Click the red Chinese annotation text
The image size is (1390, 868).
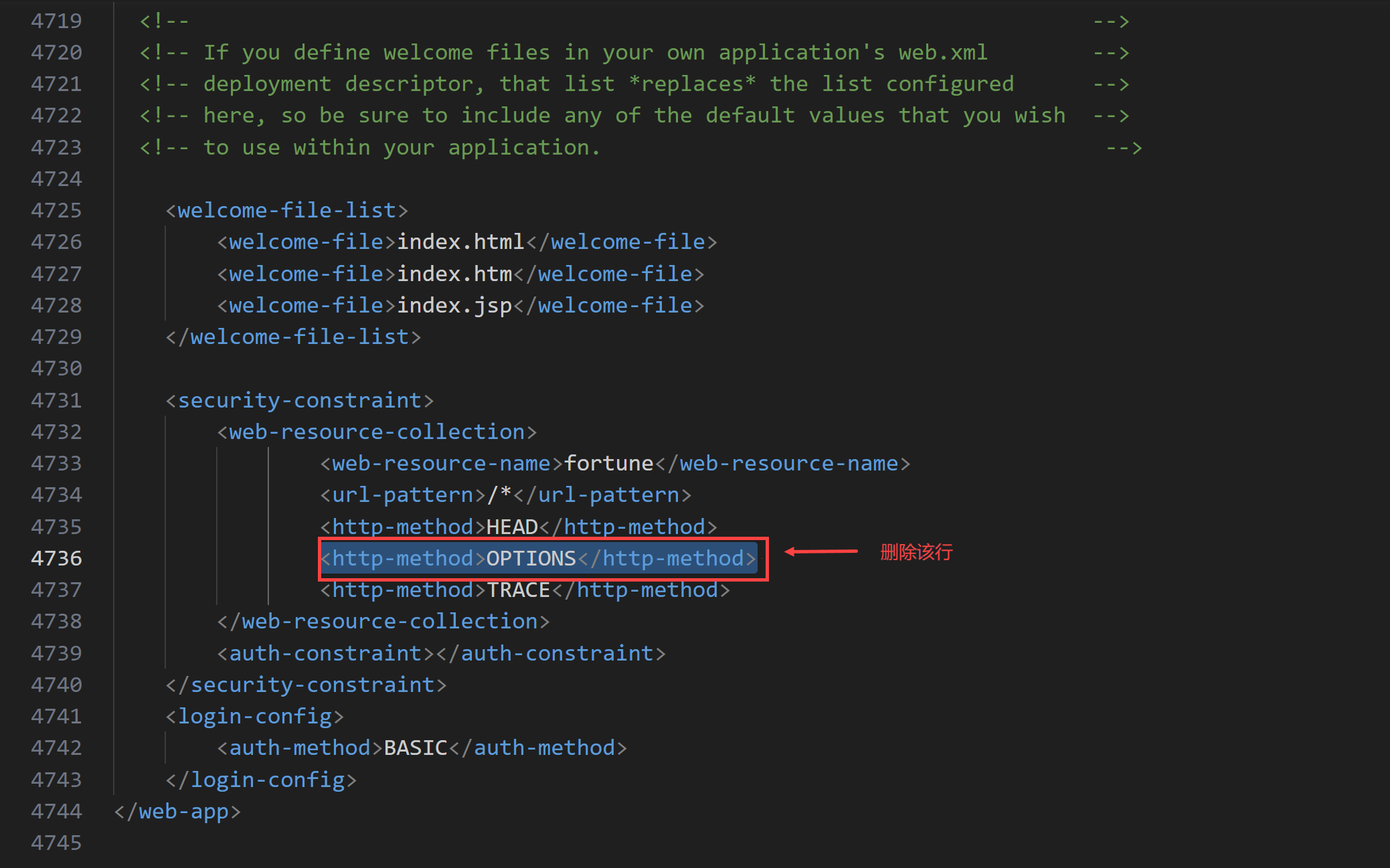[916, 552]
